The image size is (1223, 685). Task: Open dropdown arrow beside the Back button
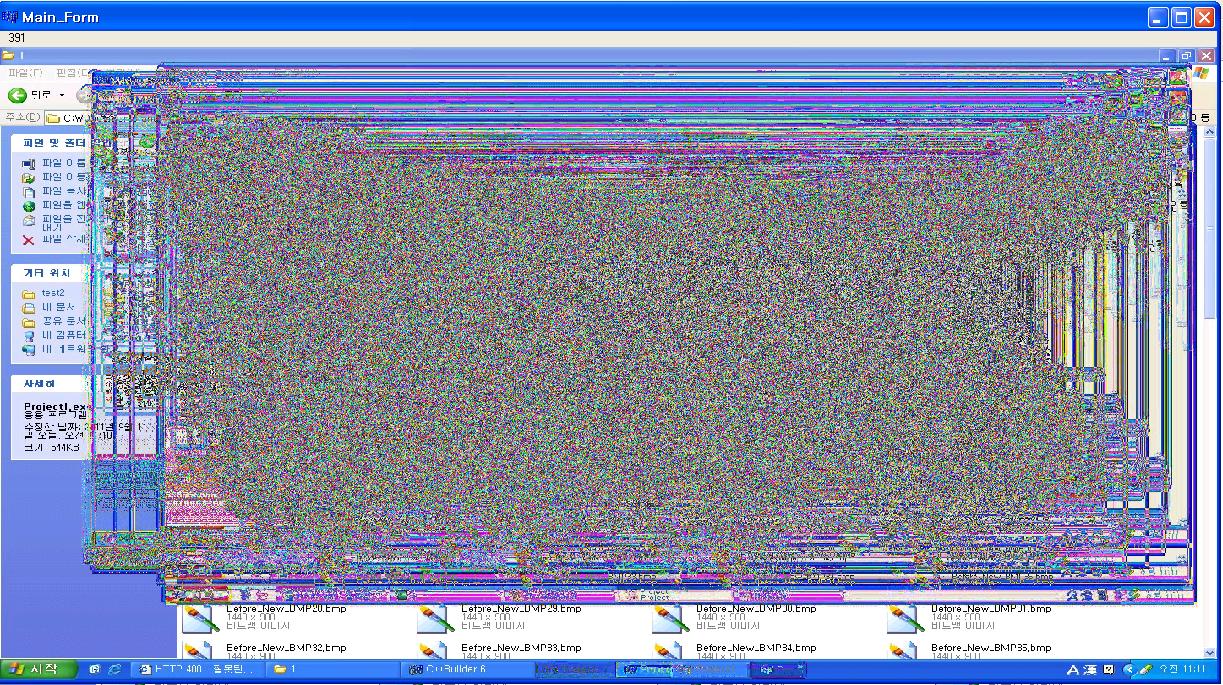(x=61, y=95)
